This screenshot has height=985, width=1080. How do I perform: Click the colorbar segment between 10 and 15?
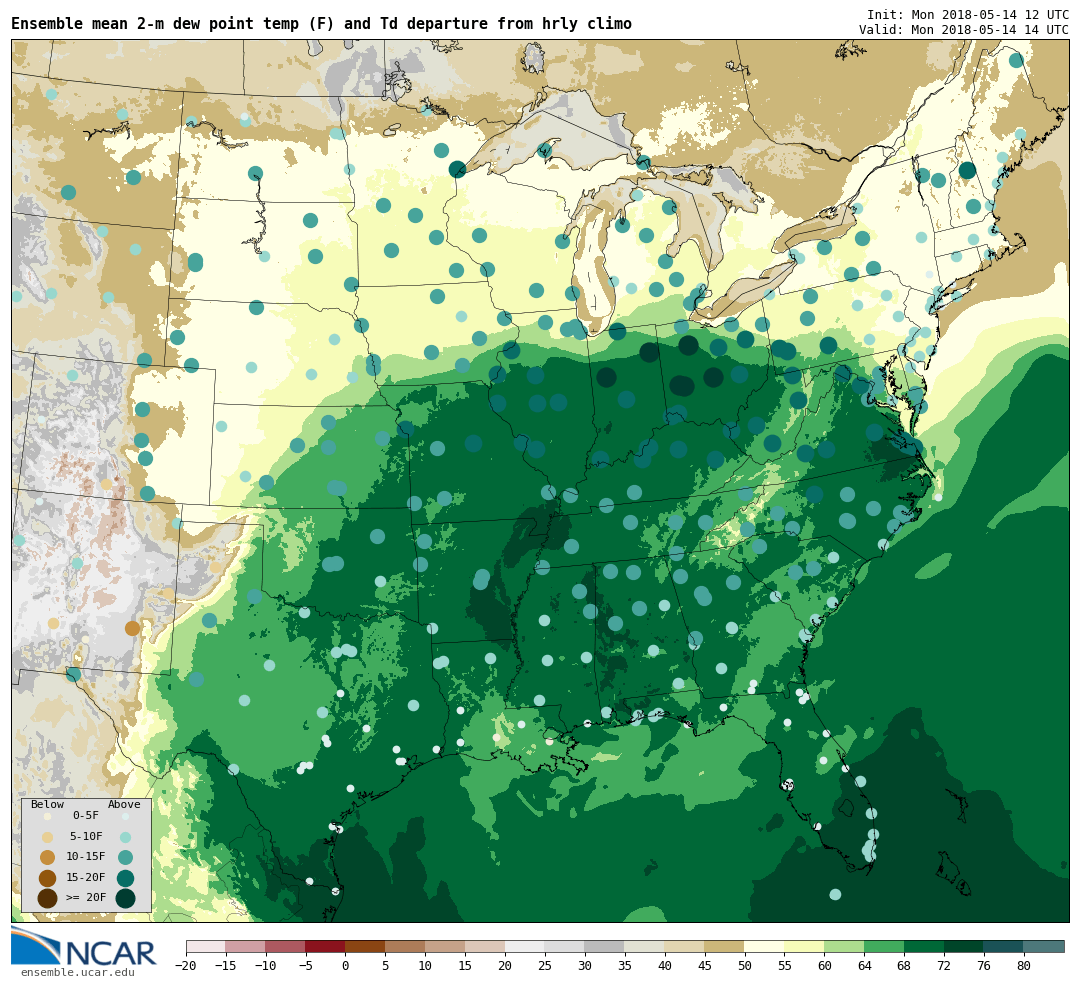pyautogui.click(x=446, y=946)
